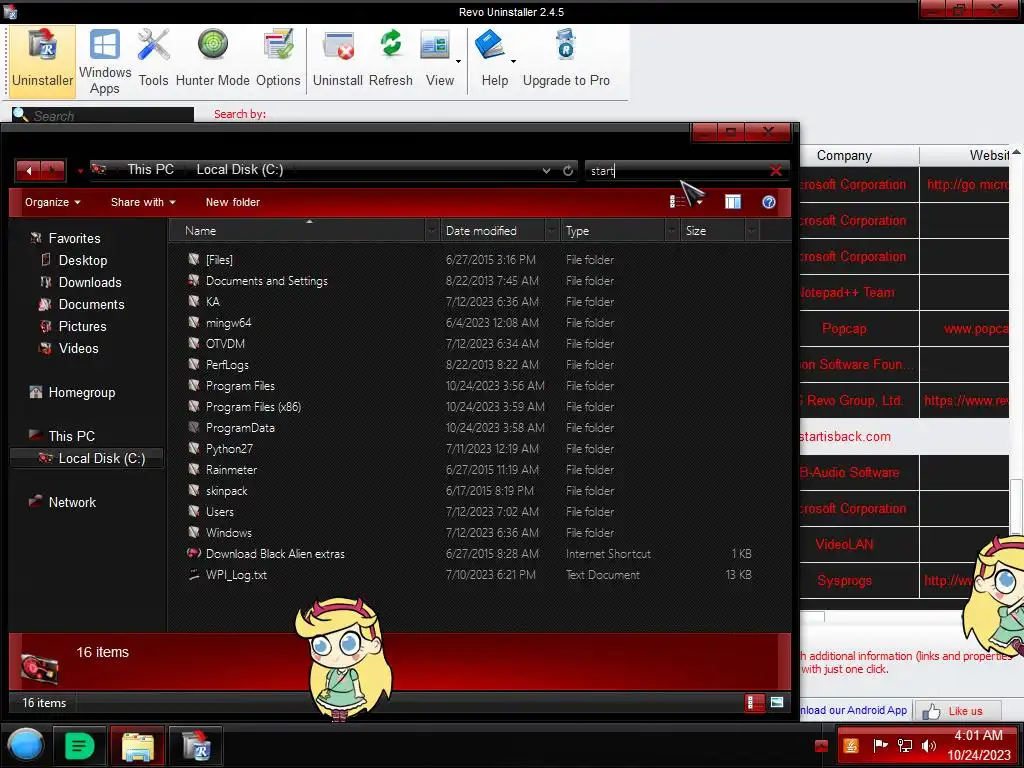Screen dimensions: 1024x768
Task: Toggle the preview pane
Action: (733, 202)
